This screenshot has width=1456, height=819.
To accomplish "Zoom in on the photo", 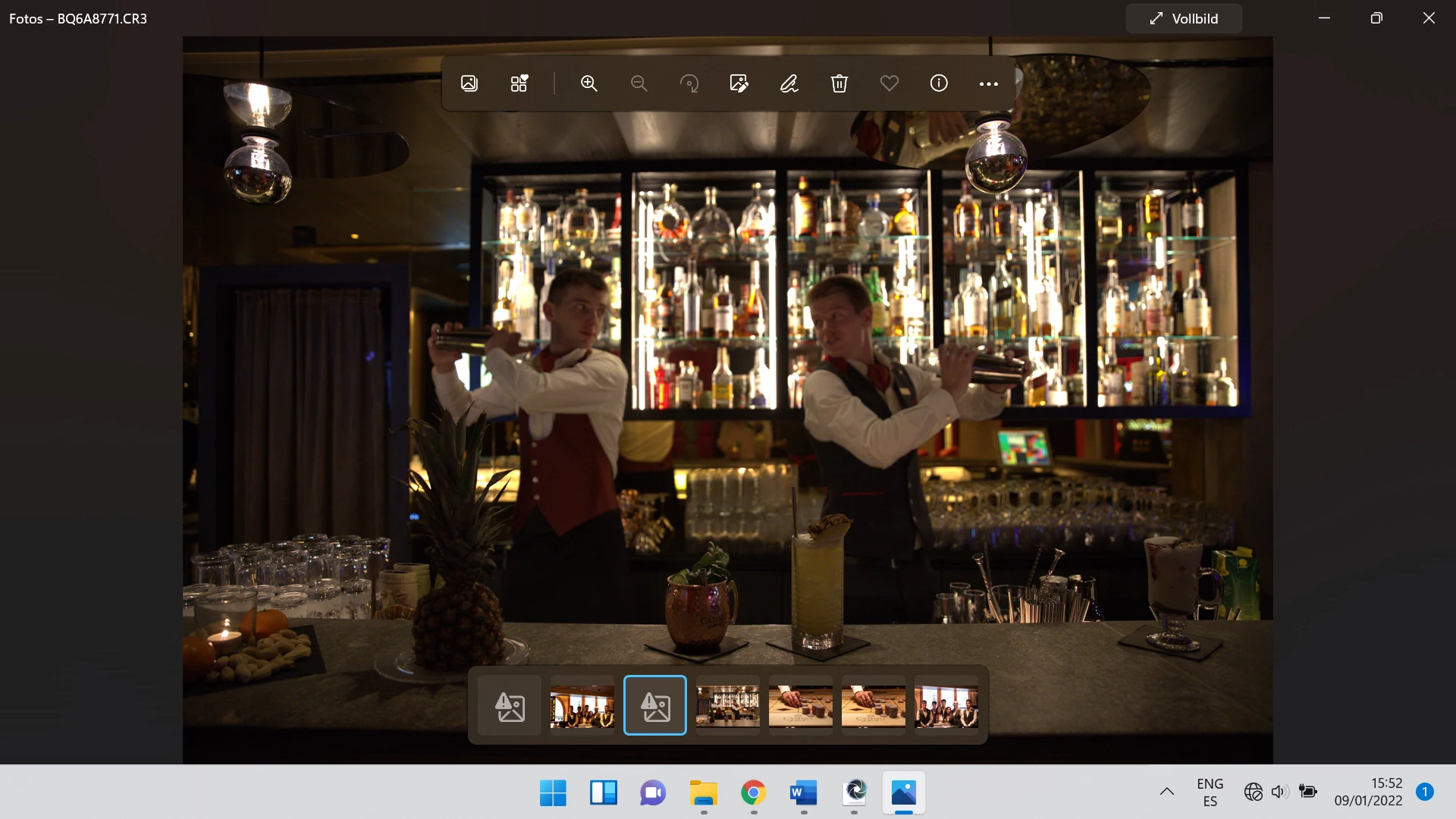I will [589, 83].
